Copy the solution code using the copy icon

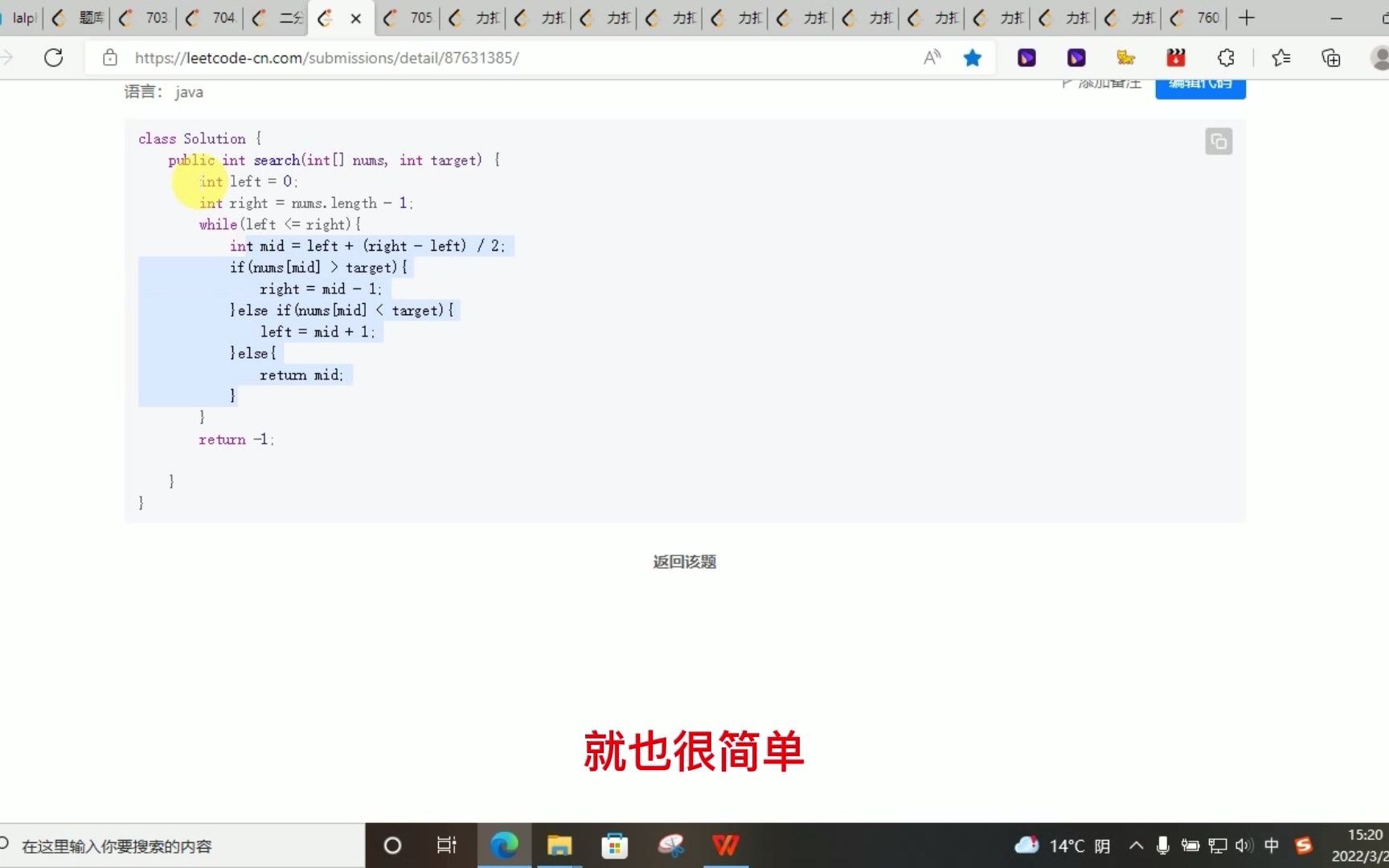[x=1218, y=141]
